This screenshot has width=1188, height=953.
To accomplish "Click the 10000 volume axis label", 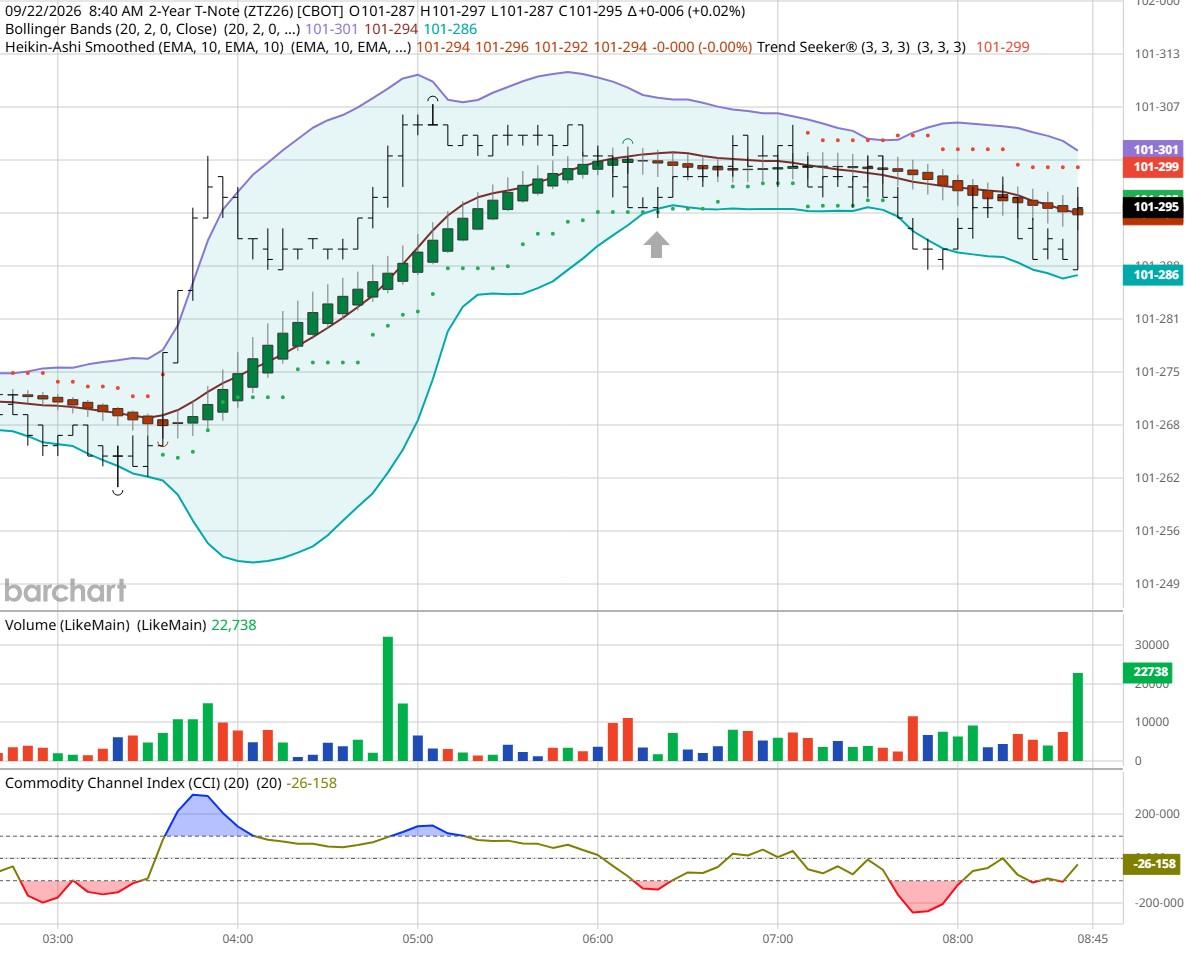I will coord(1152,722).
